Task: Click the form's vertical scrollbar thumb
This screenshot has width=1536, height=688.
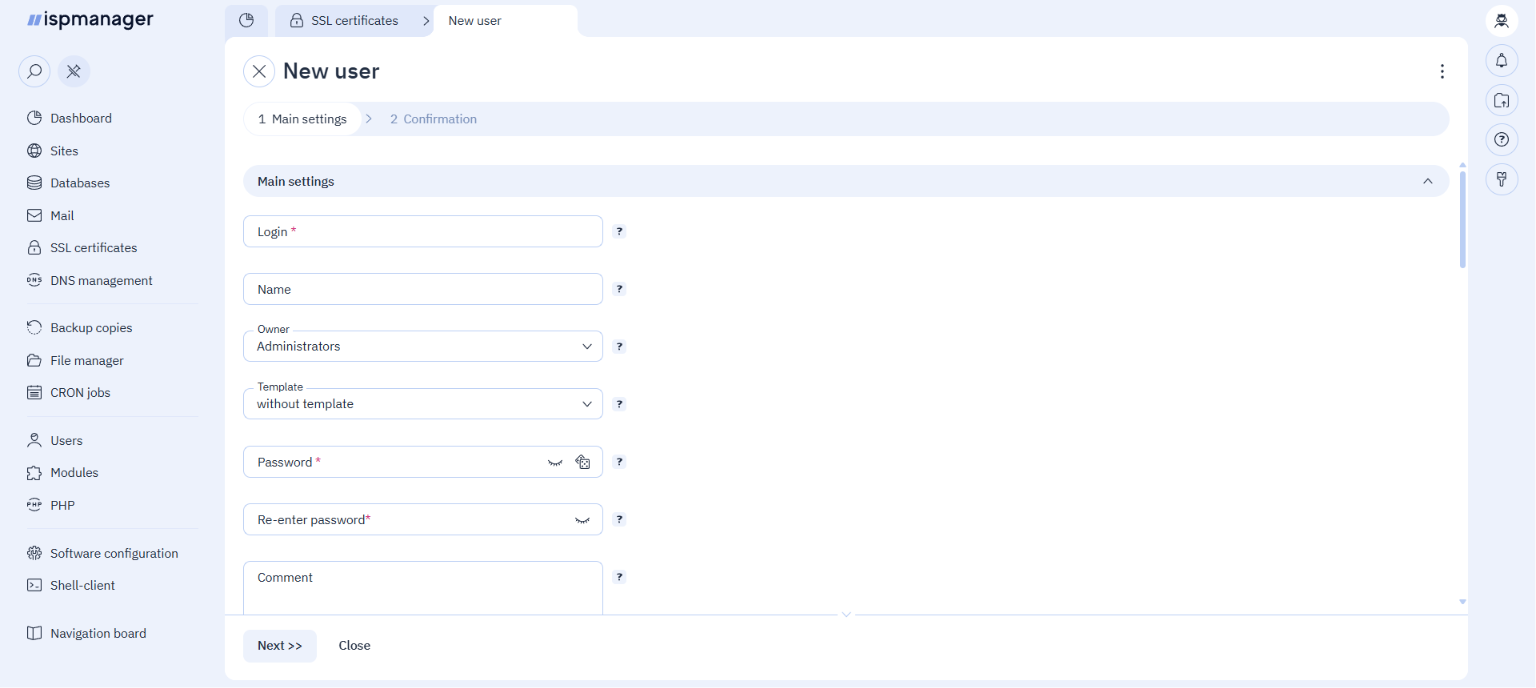Action: (x=1463, y=220)
